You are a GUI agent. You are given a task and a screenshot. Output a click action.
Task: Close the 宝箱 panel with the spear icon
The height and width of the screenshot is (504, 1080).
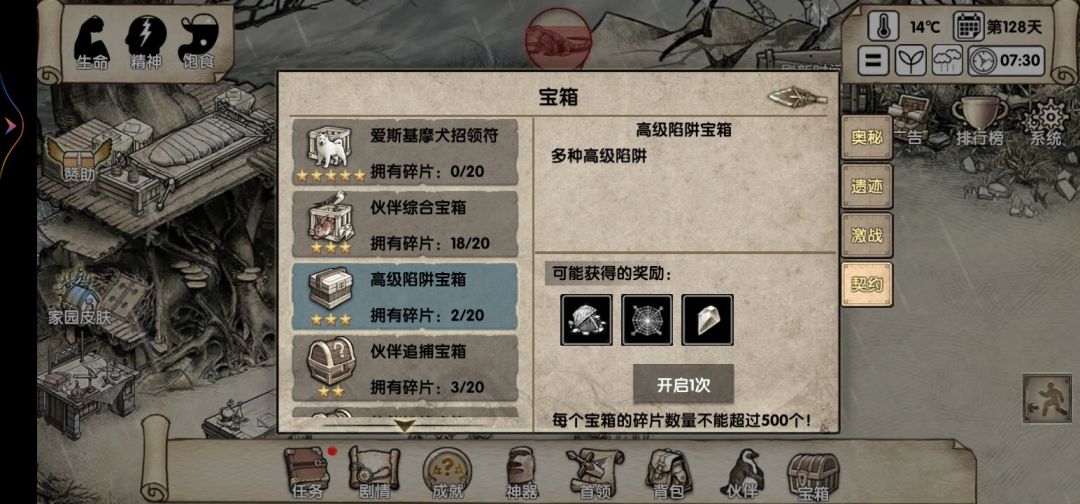pos(798,97)
